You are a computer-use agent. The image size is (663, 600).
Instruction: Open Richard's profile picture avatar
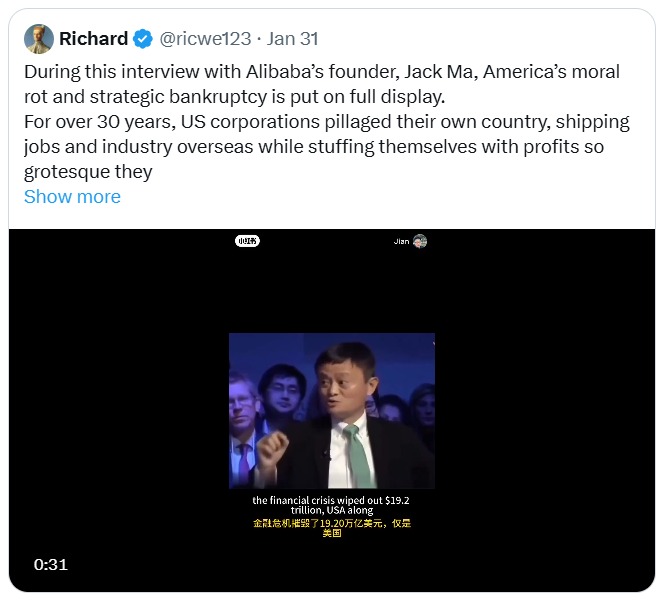(39, 39)
